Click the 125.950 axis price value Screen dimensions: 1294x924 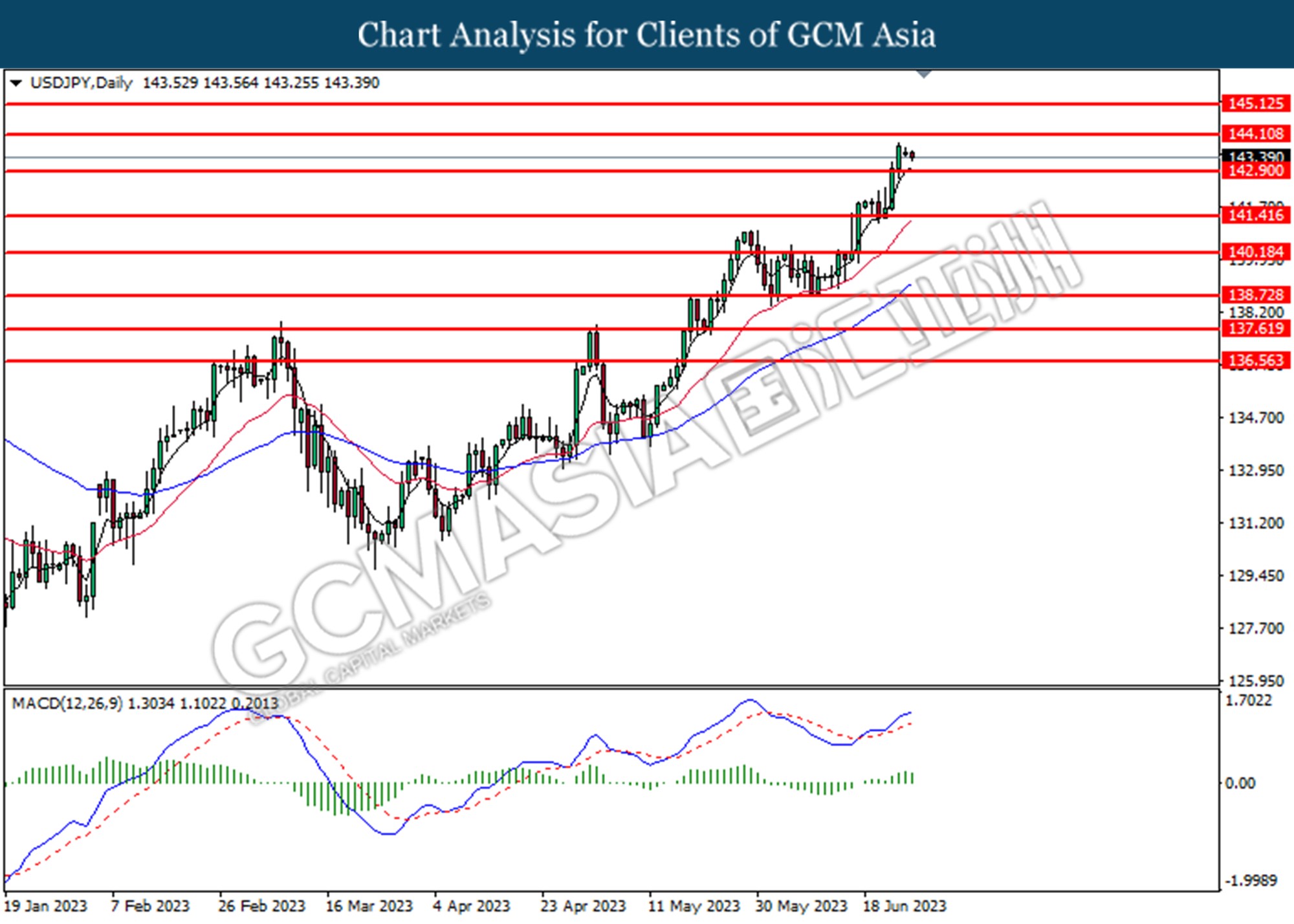click(1255, 681)
